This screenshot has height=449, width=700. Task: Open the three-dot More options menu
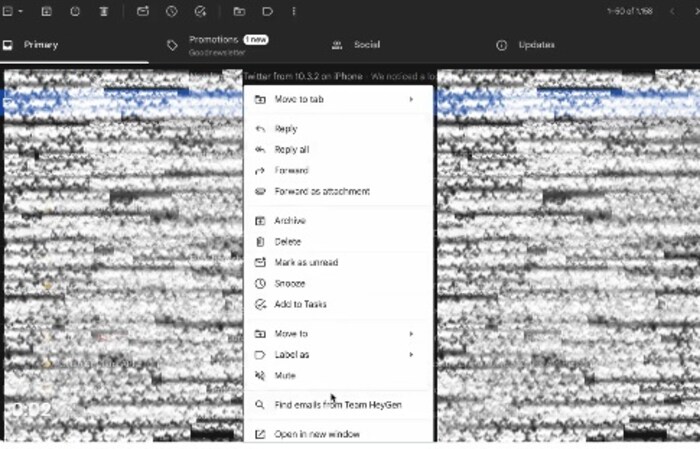[293, 11]
